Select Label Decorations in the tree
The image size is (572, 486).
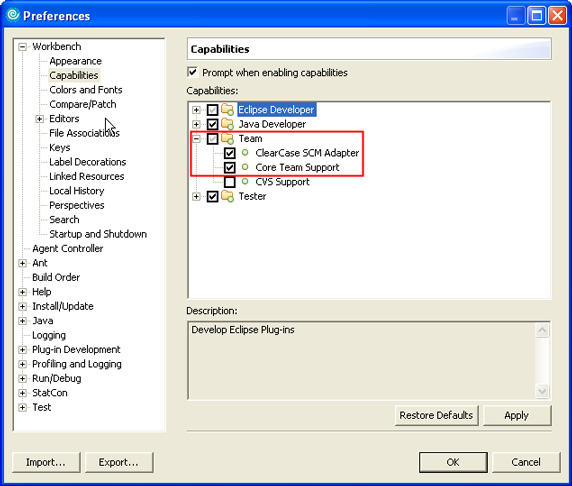pyautogui.click(x=88, y=162)
